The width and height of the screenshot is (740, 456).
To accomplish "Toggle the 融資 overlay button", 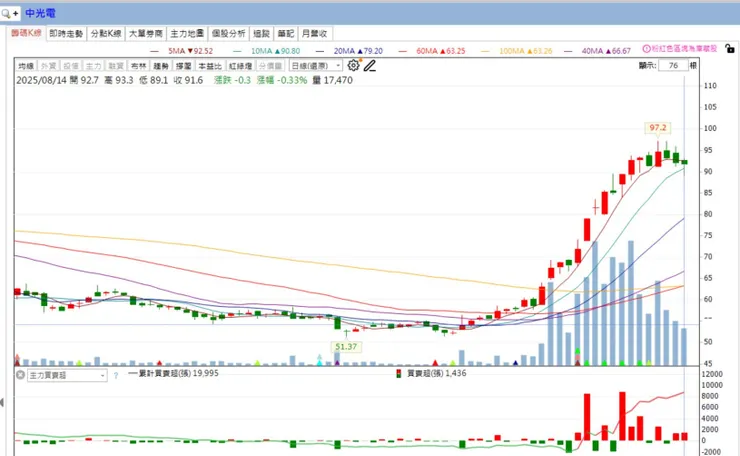I will click(x=116, y=66).
